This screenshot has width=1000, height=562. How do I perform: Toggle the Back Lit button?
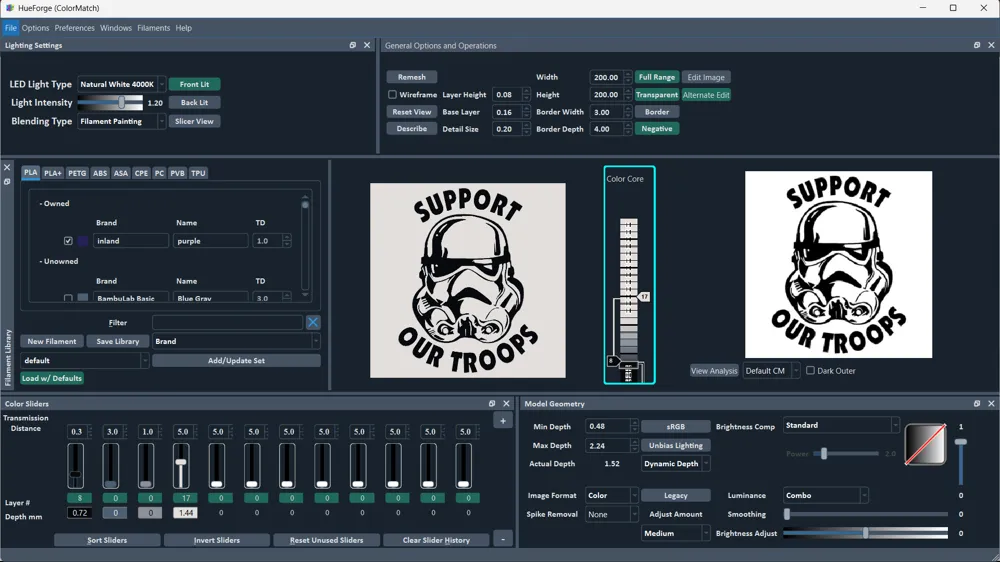point(195,103)
